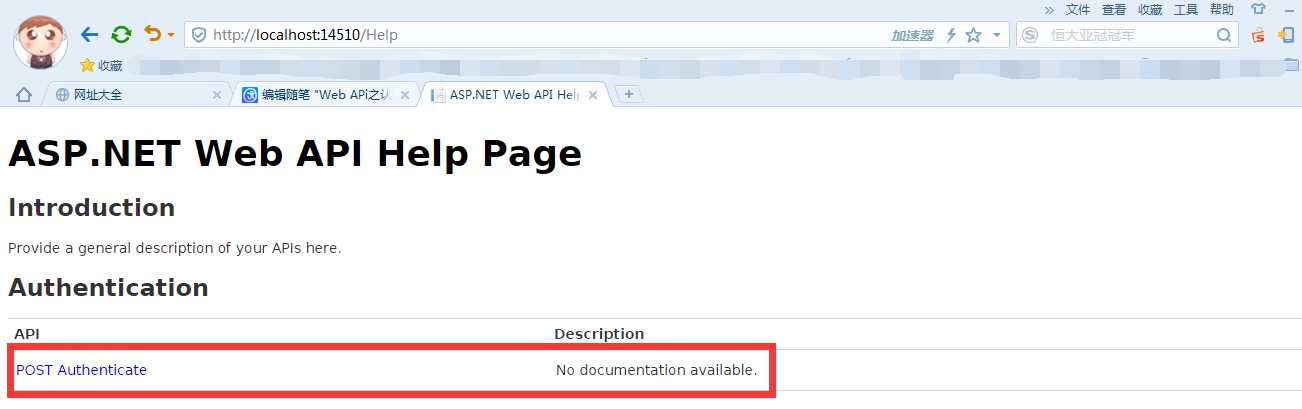Reload the page with green refresh icon
Screen dimensions: 1302x409
(x=121, y=35)
